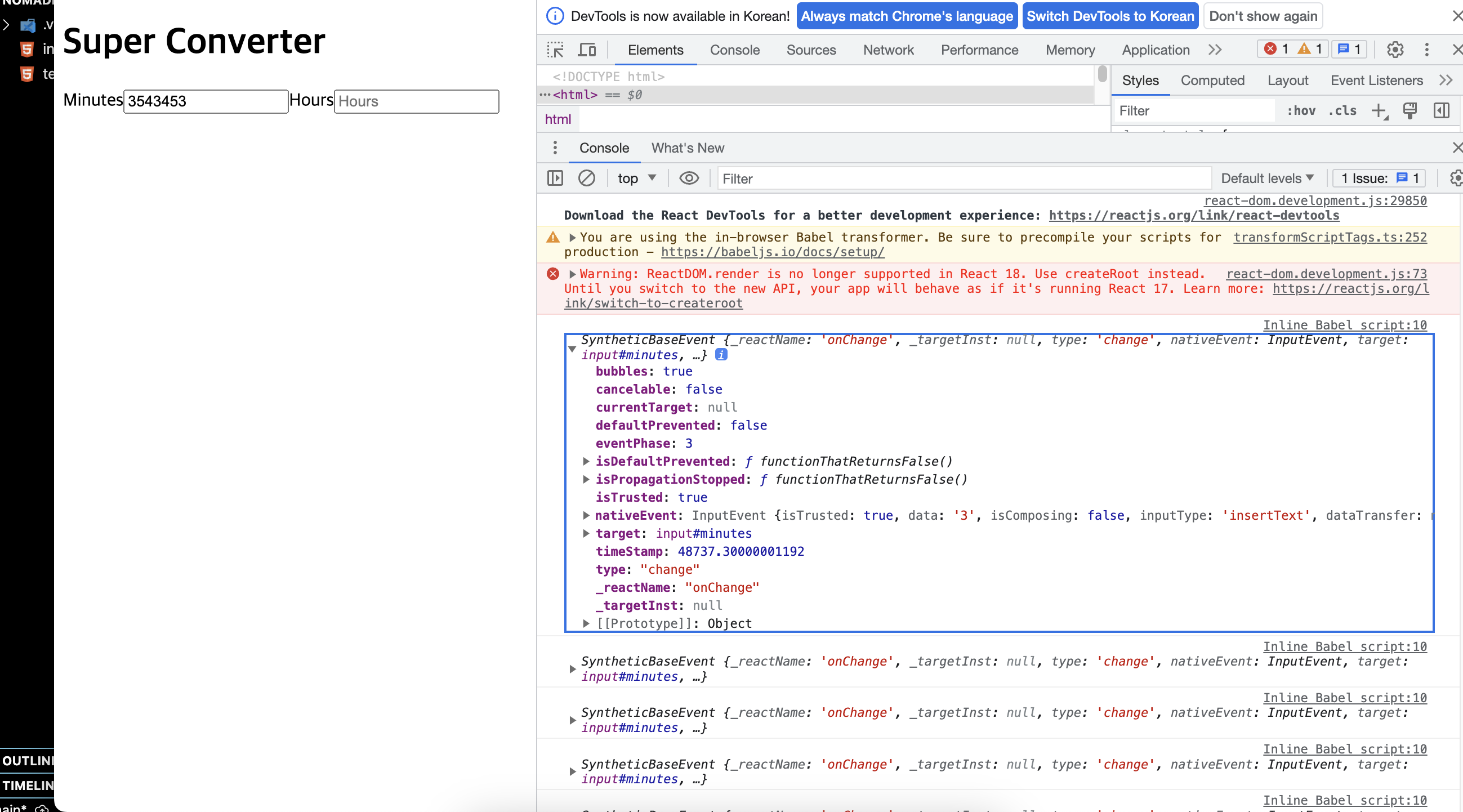Toggle the .cls class editor button
The height and width of the screenshot is (812, 1463).
(1342, 111)
